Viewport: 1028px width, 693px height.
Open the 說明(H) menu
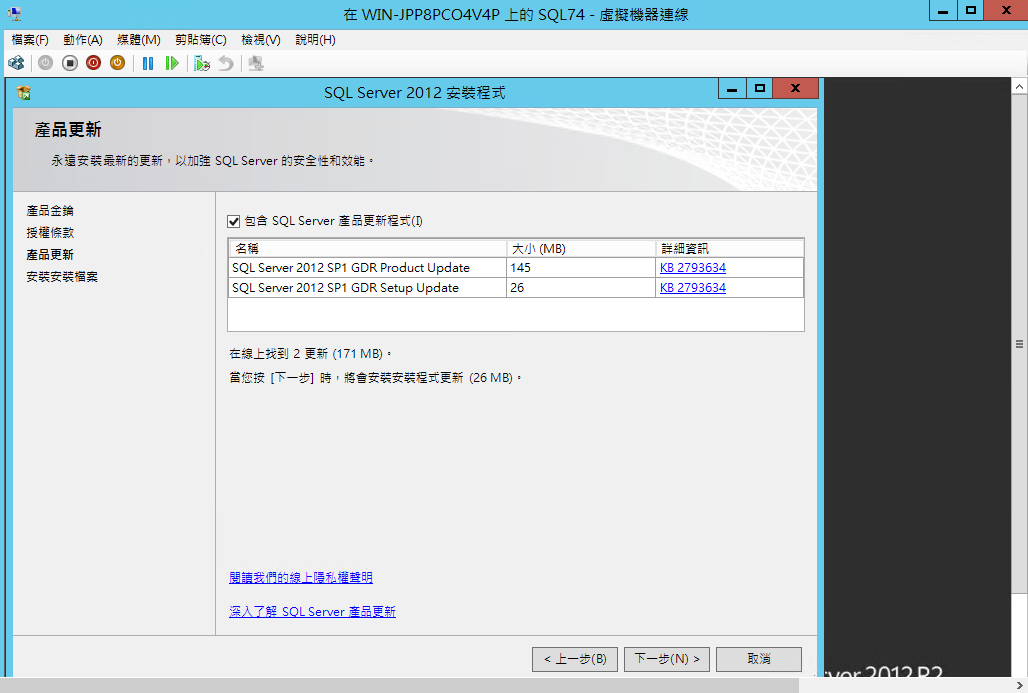tap(315, 40)
